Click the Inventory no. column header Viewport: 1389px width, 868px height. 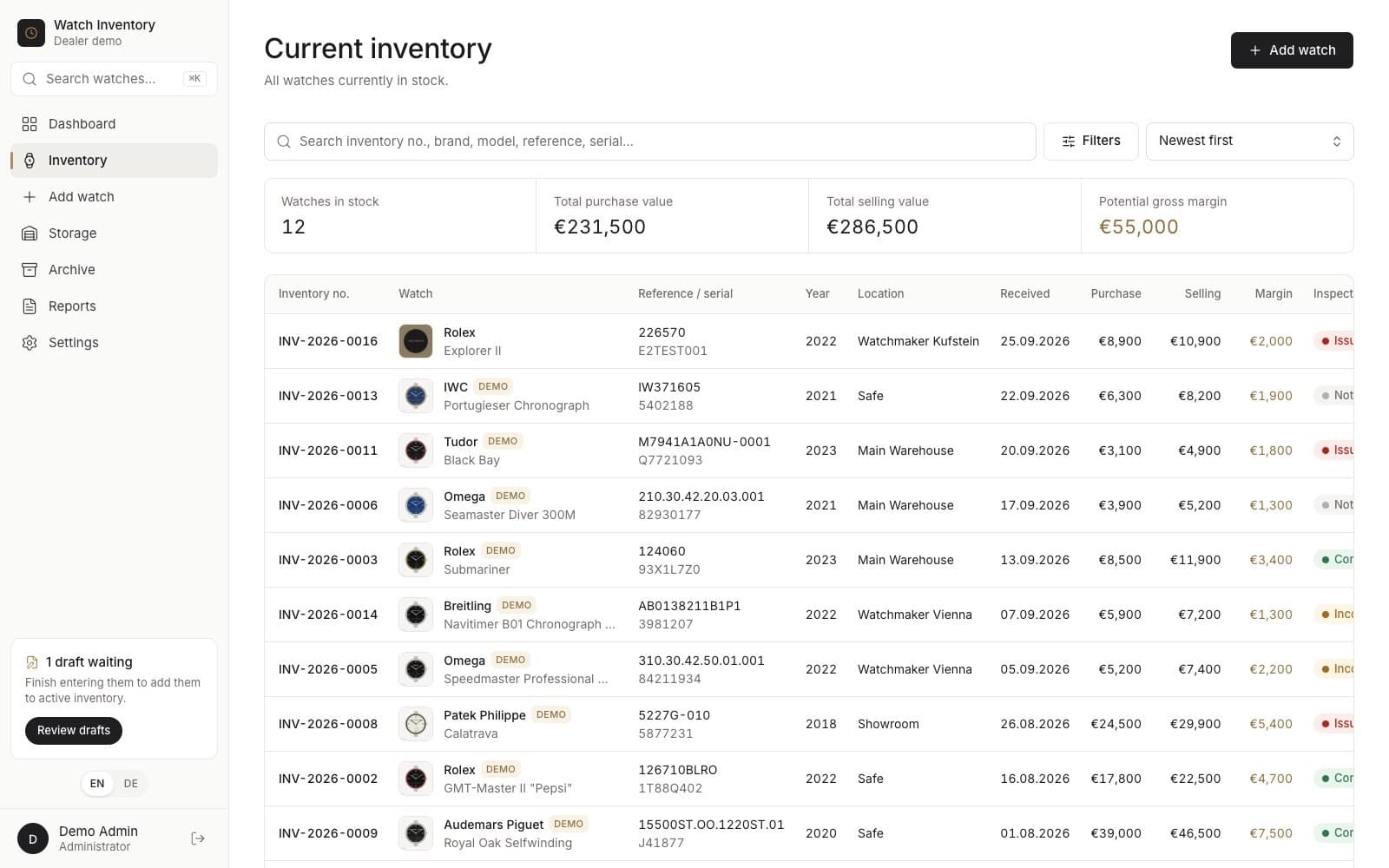click(313, 294)
